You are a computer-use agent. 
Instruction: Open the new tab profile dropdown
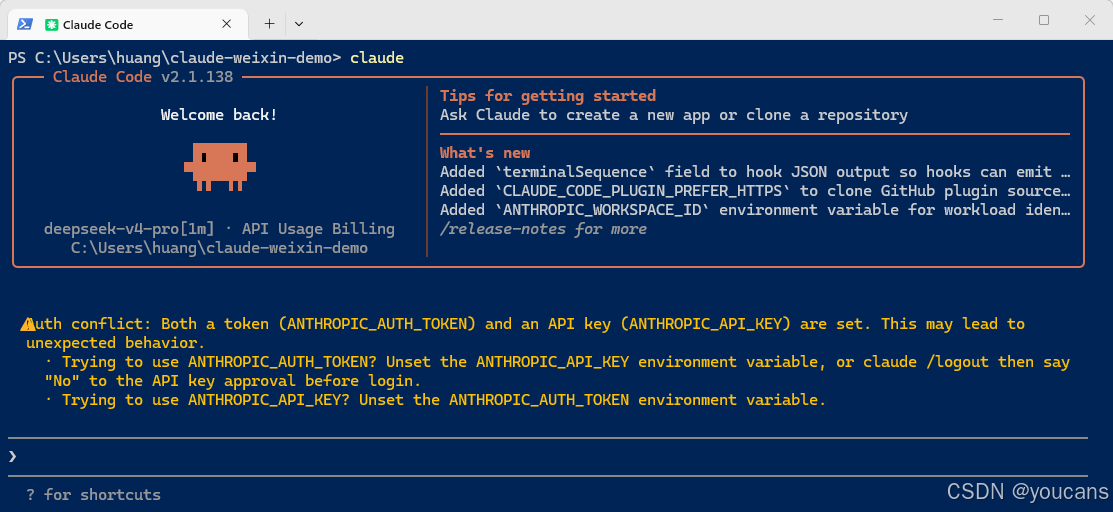point(299,23)
